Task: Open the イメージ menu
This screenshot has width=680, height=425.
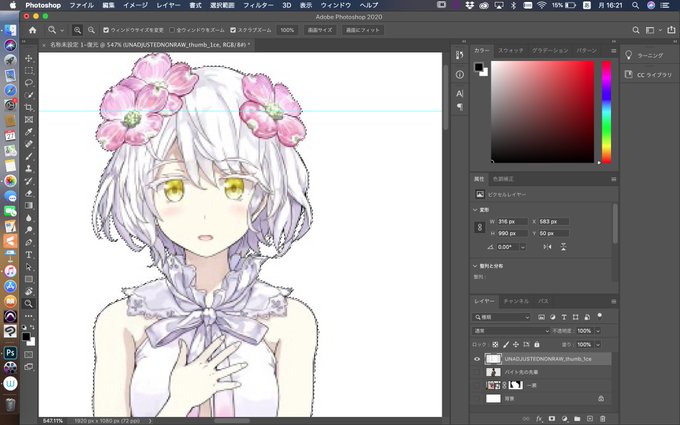Action: click(x=135, y=5)
